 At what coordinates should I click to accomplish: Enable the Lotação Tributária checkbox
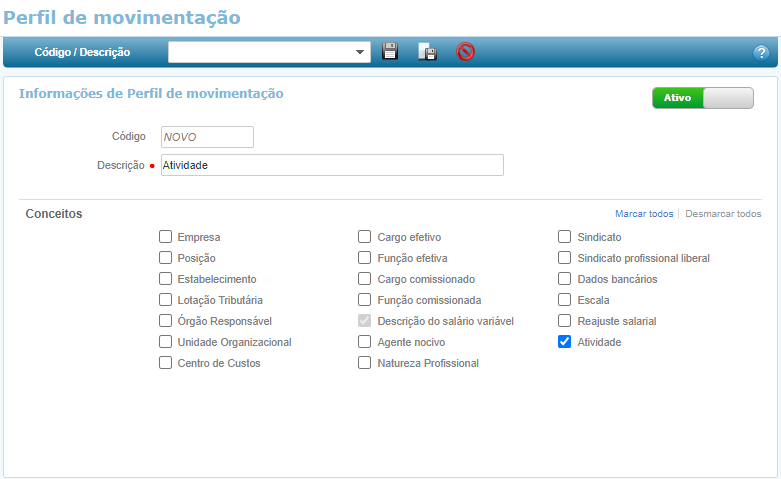tap(166, 300)
